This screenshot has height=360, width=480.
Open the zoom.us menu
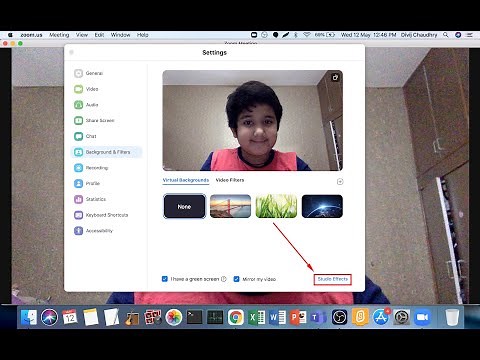tap(31, 35)
